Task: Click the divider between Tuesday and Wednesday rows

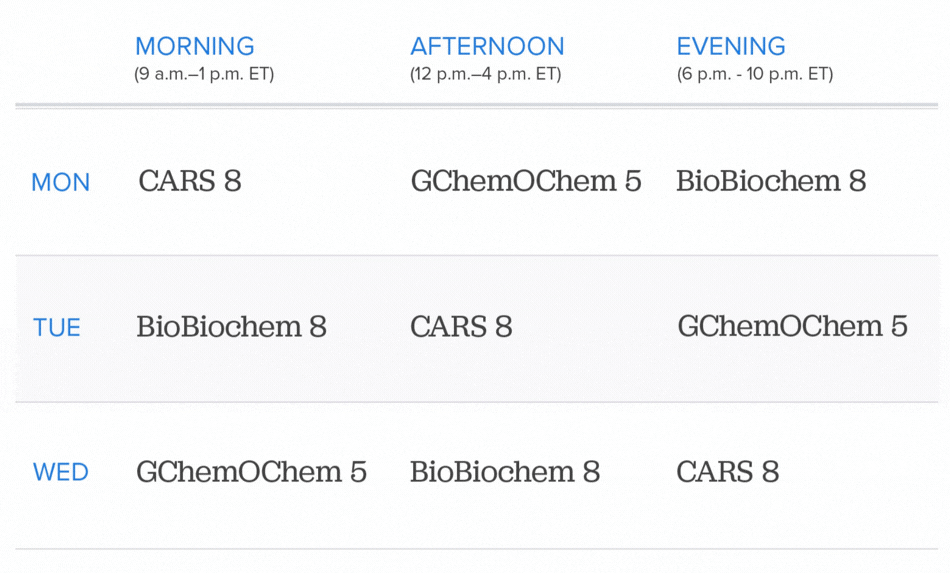Action: [476, 402]
